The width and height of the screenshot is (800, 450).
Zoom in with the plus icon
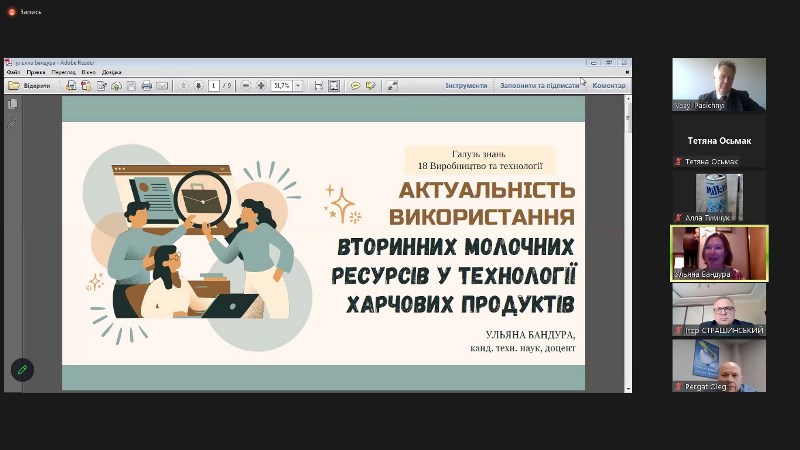pos(261,86)
